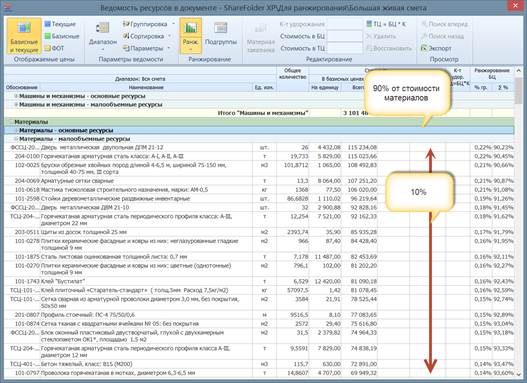
Task: Click the Обоснование column header
Action: click(x=22, y=87)
